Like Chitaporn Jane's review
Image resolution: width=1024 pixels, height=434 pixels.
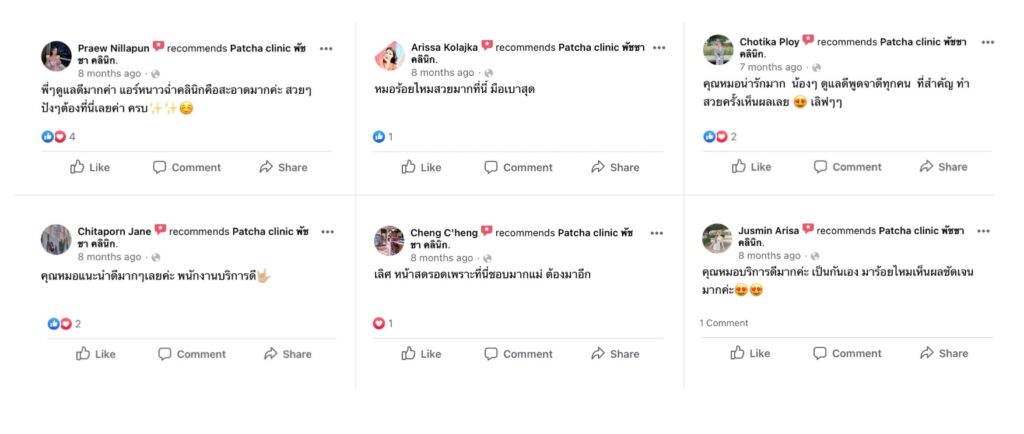95,353
